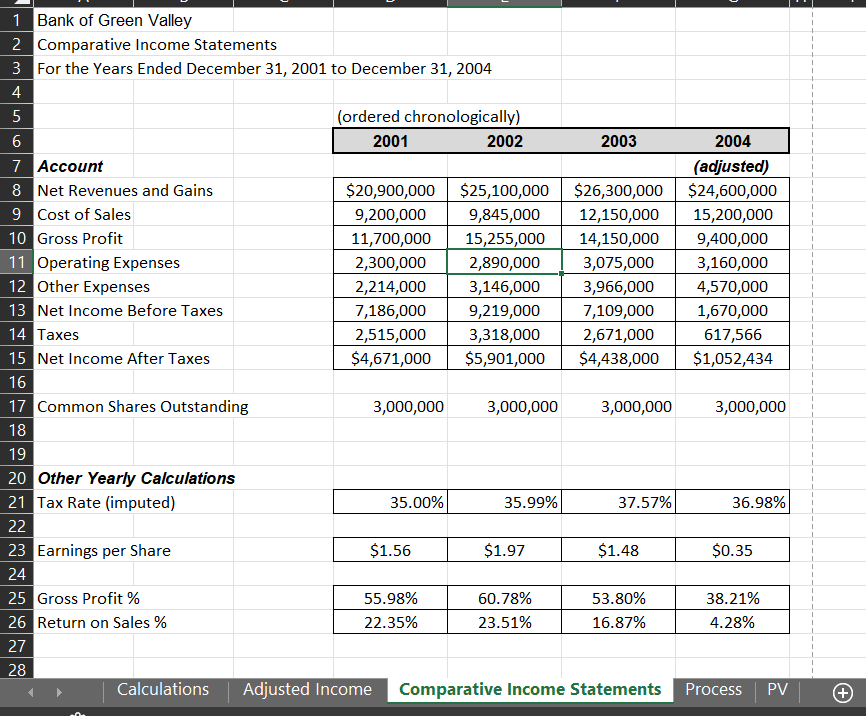The image size is (866, 716).
Task: Show the previous sheet tabs with the left arrow
Action: pos(31,692)
